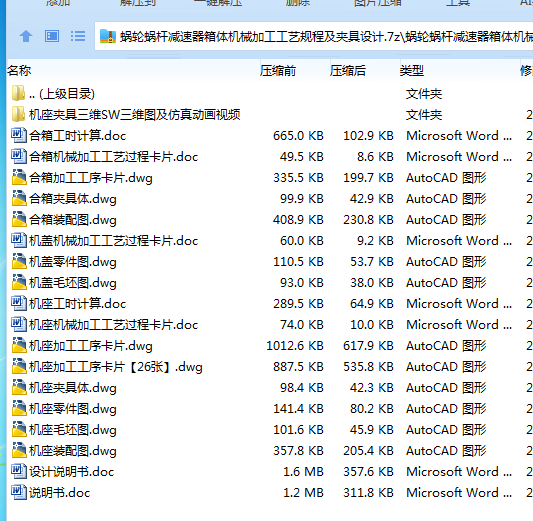Click AutoCAD icon of 合箱夹具体.dwg
Screen dimensions: 533x521
pyautogui.click(x=19, y=199)
